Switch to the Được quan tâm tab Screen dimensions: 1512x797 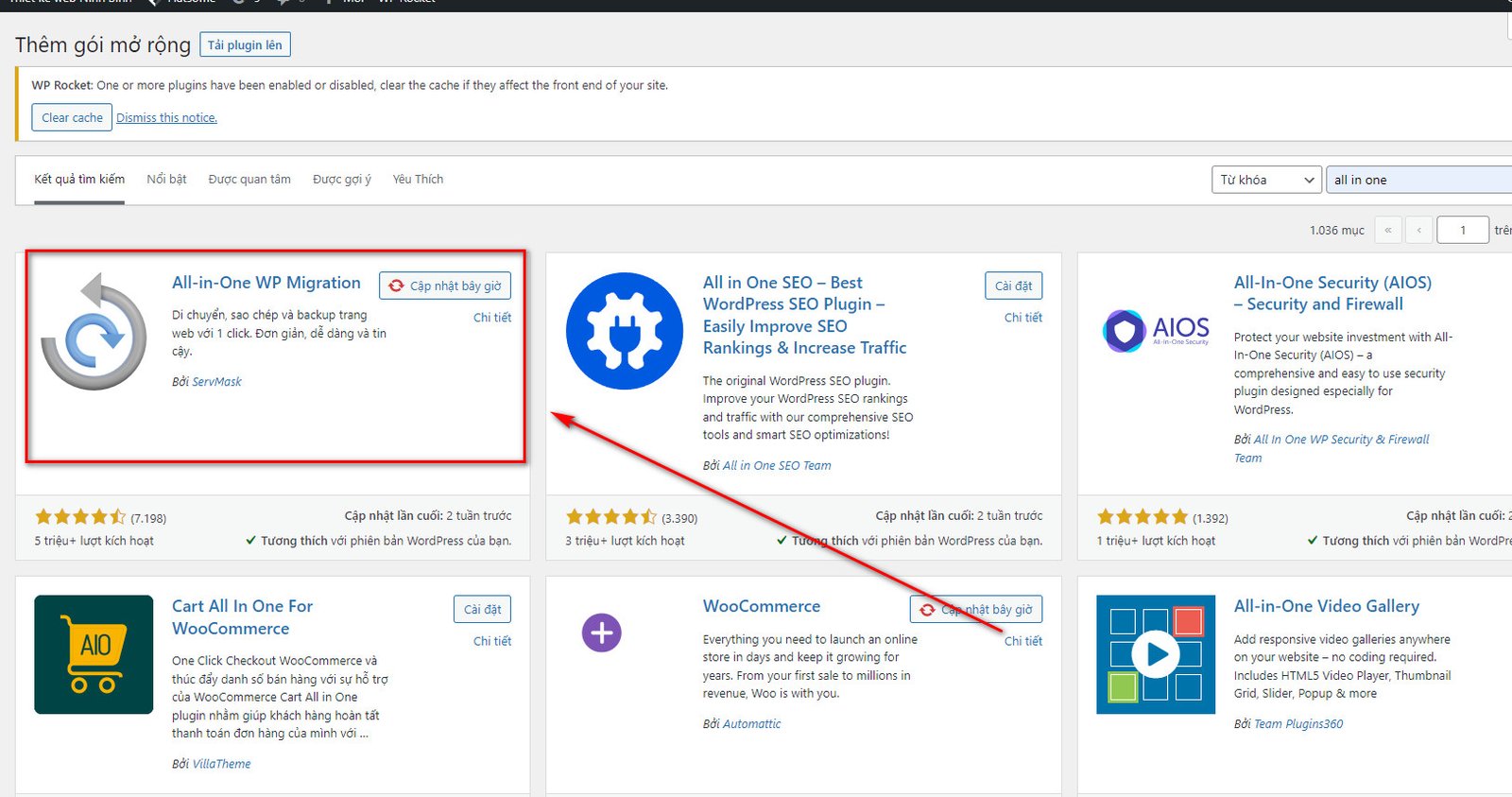249,180
